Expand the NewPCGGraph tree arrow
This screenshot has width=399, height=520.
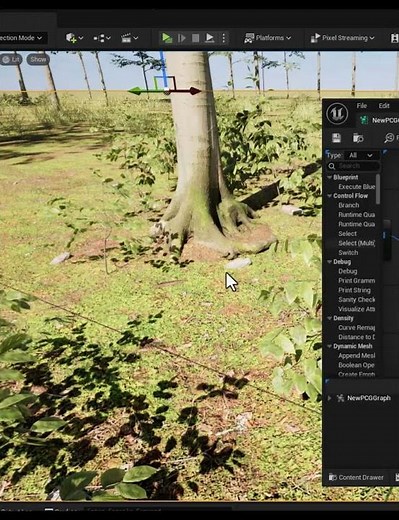coord(329,398)
